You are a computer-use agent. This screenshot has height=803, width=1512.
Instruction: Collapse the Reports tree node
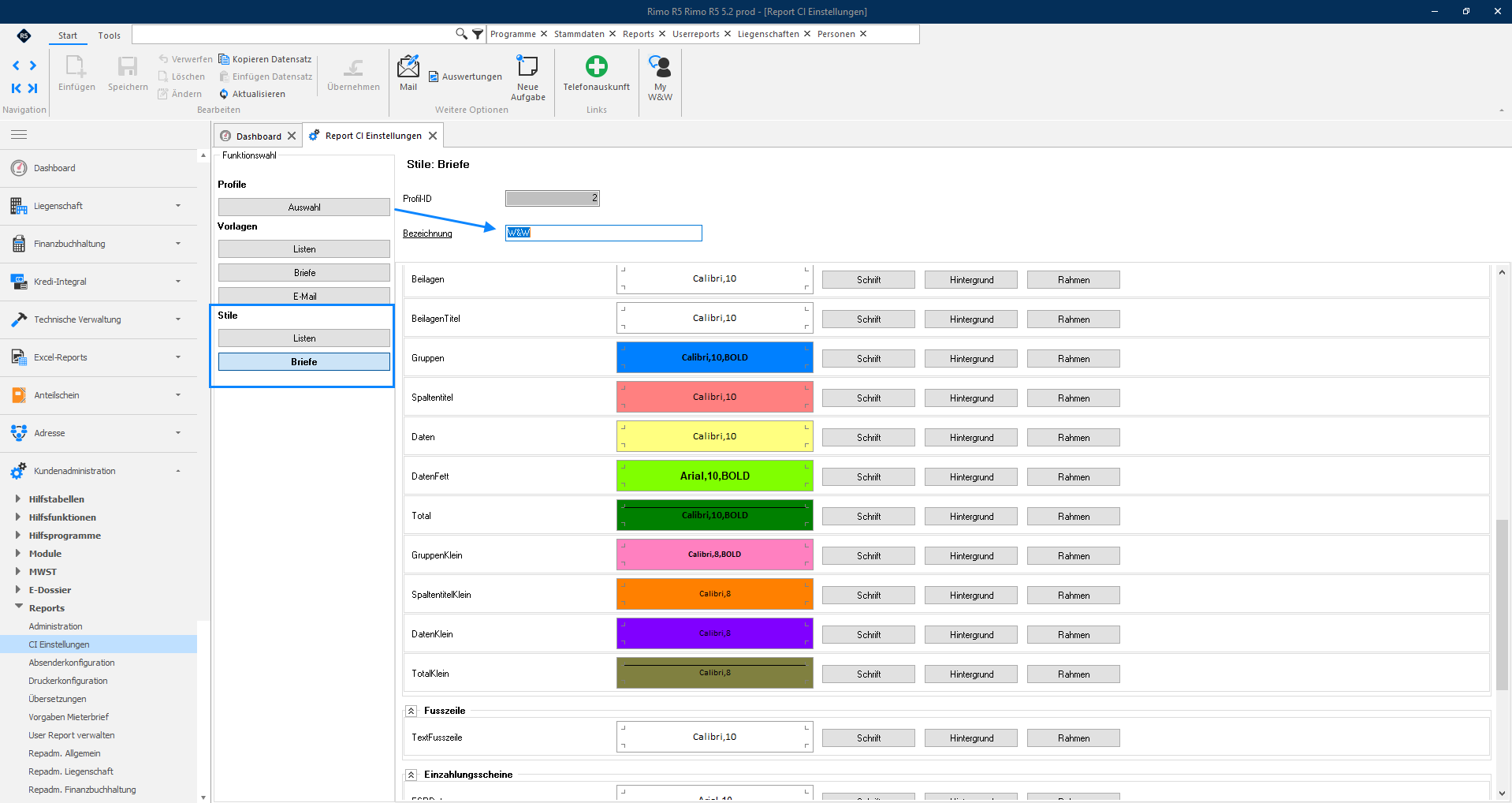tap(18, 607)
